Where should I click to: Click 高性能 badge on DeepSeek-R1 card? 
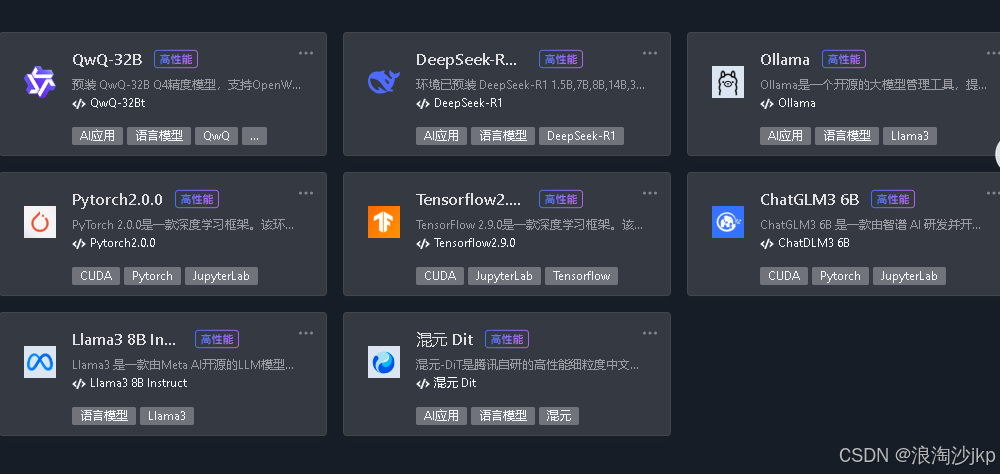[x=561, y=59]
